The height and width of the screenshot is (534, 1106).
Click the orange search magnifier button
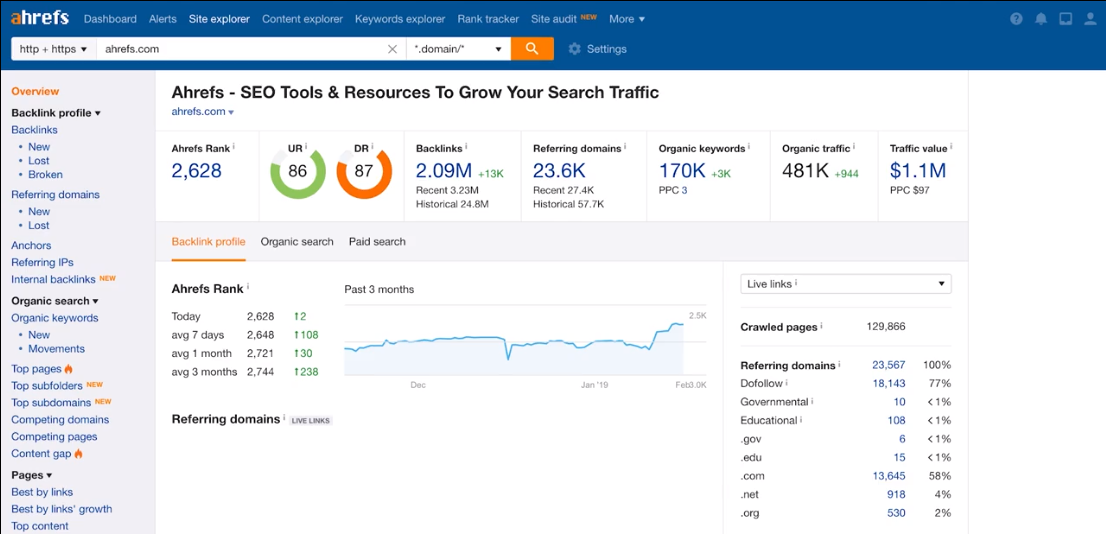pos(533,49)
